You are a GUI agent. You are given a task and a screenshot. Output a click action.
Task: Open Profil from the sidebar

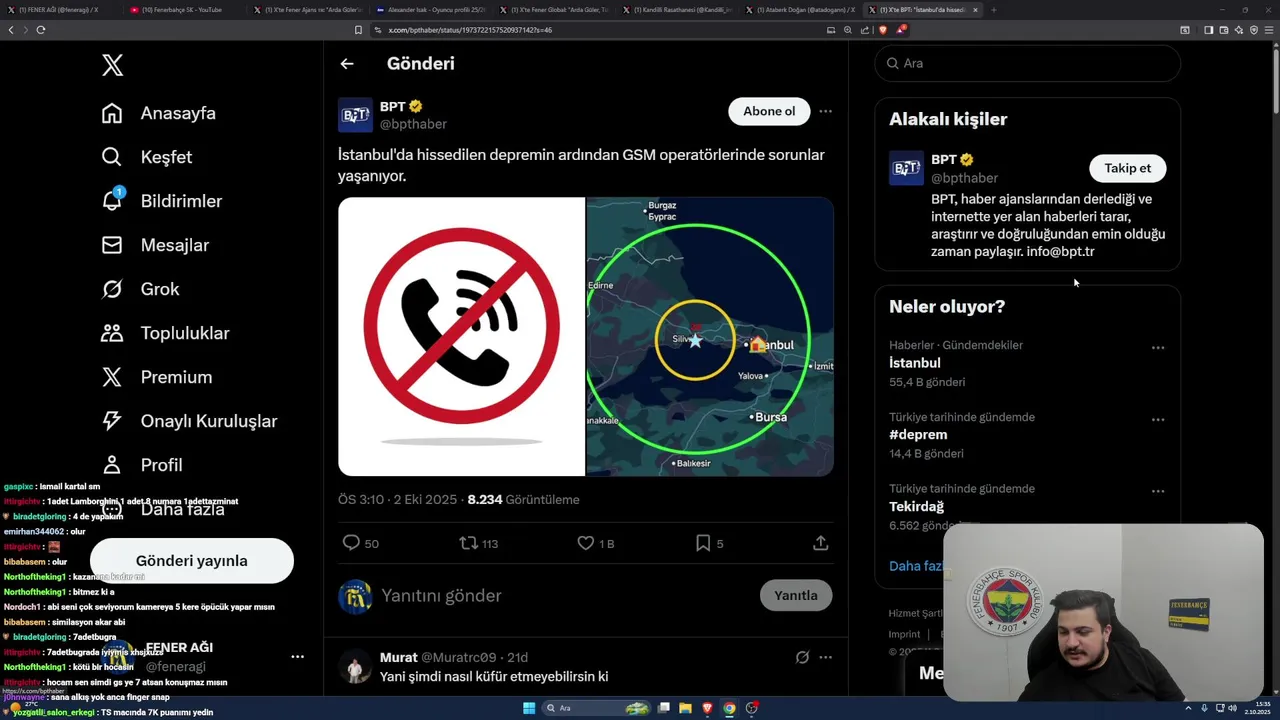click(x=141, y=465)
